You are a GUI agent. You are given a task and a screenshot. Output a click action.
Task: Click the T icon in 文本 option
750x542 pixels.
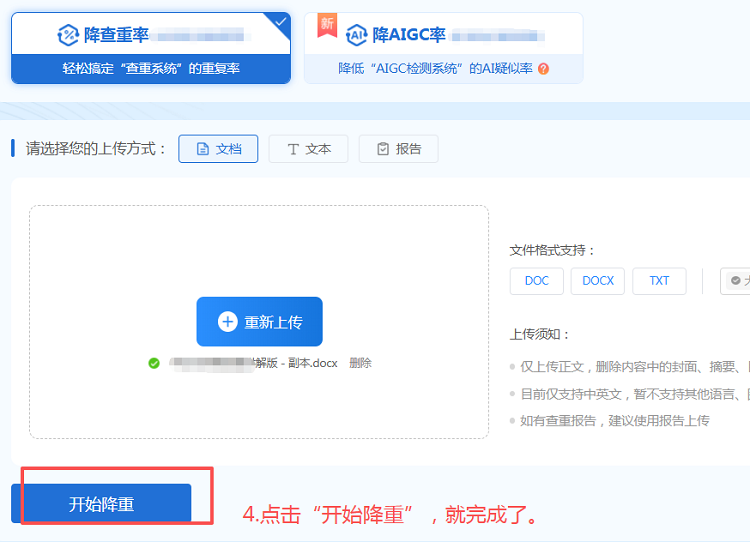(293, 149)
